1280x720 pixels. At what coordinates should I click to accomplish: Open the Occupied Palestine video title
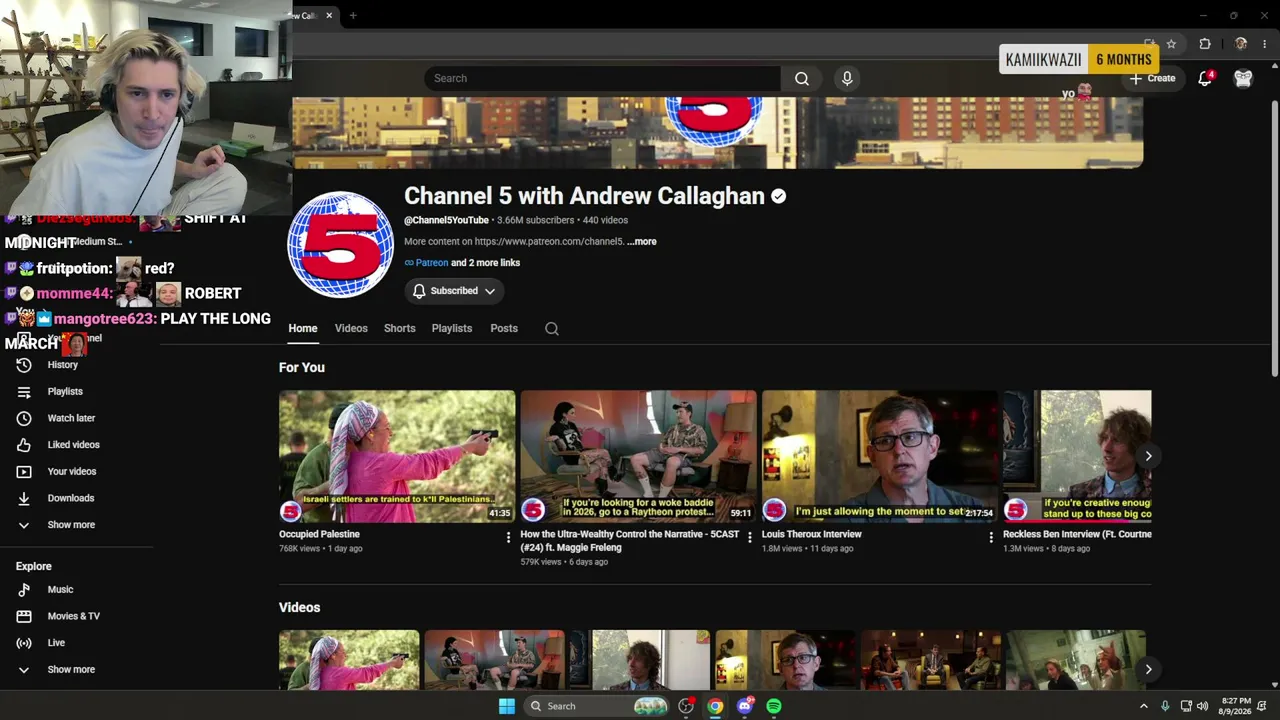pyautogui.click(x=319, y=534)
